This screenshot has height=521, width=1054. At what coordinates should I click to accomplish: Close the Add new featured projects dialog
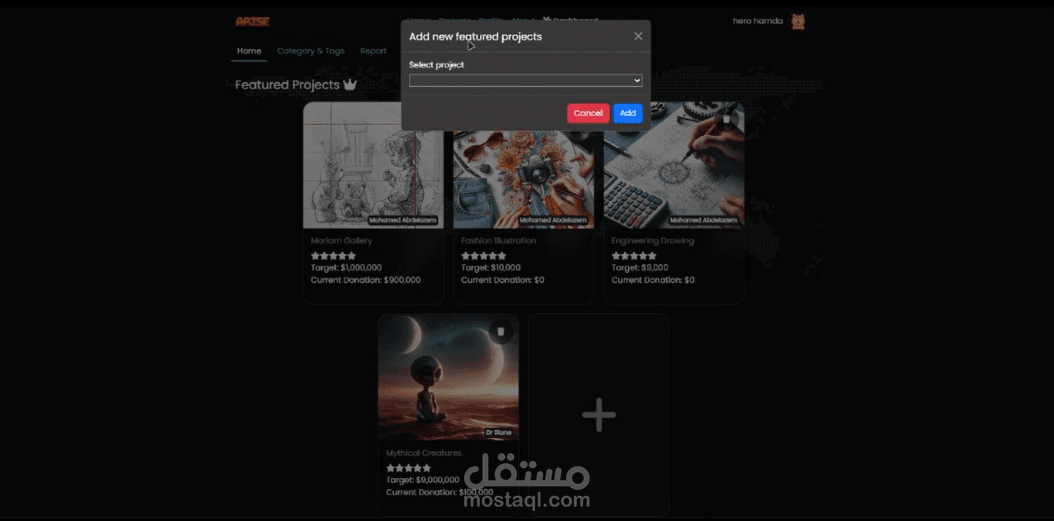(638, 36)
